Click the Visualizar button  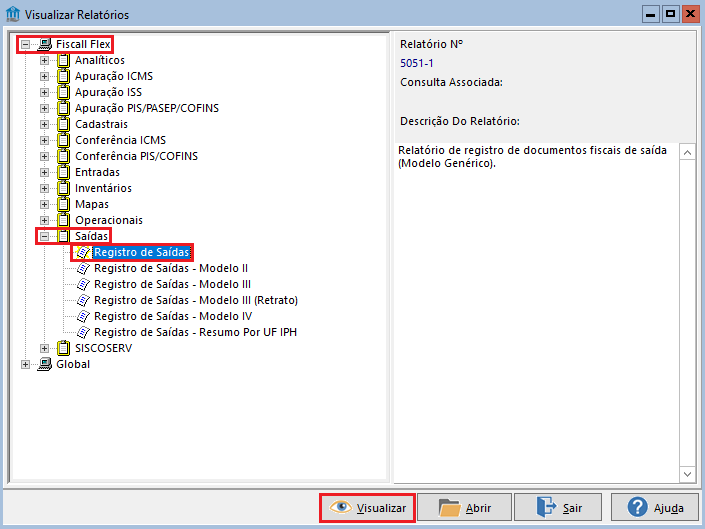[367, 508]
